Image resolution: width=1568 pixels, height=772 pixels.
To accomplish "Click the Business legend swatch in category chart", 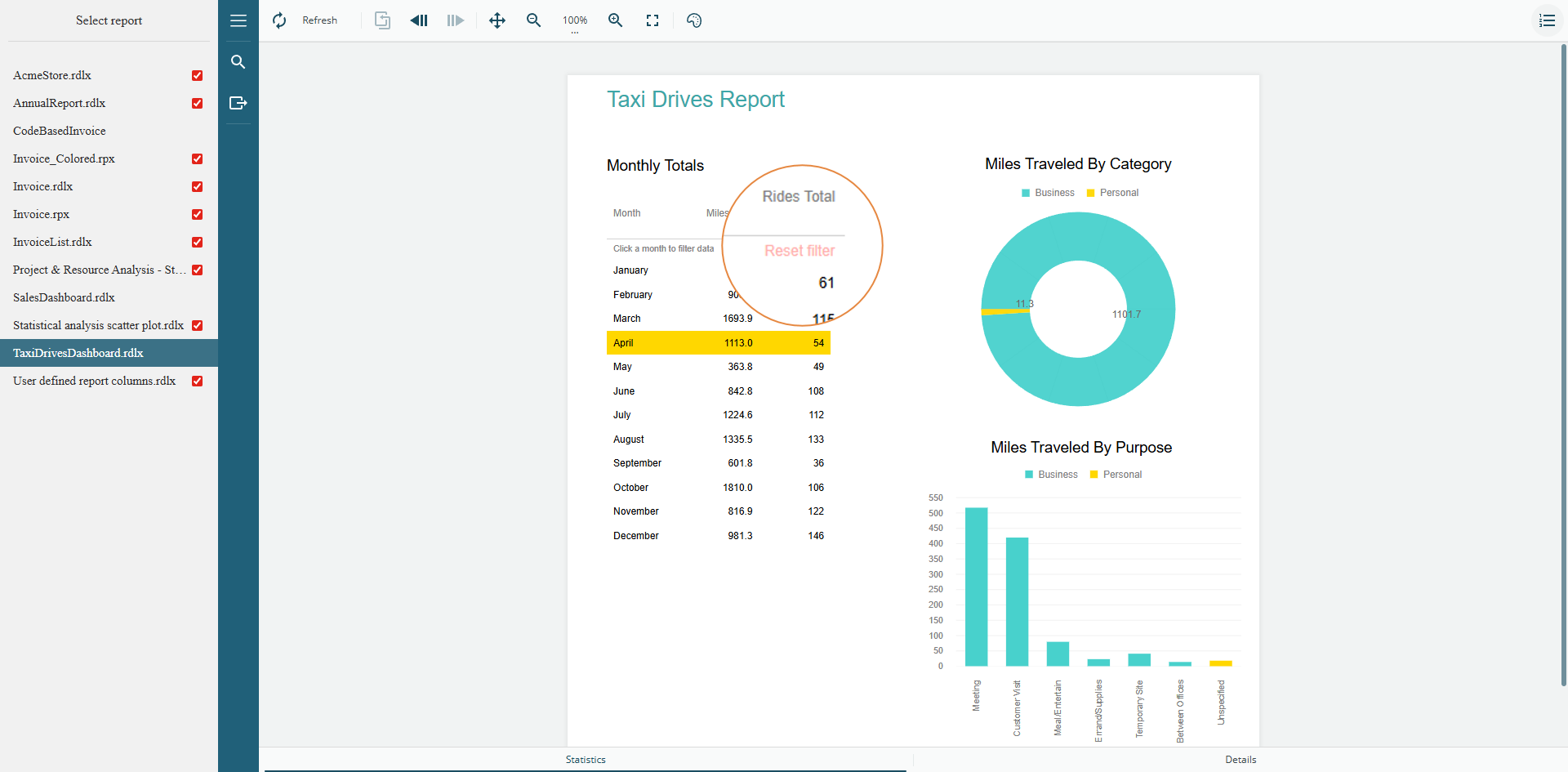I will pyautogui.click(x=1026, y=193).
